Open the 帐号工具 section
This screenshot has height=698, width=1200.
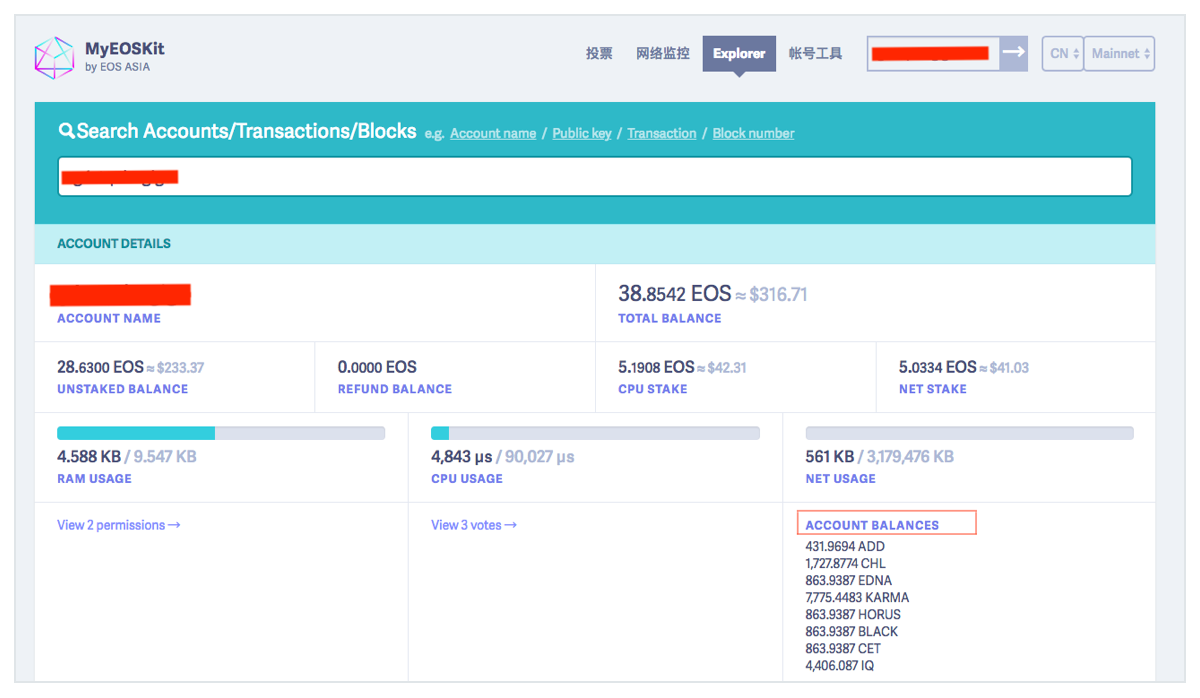click(x=815, y=53)
